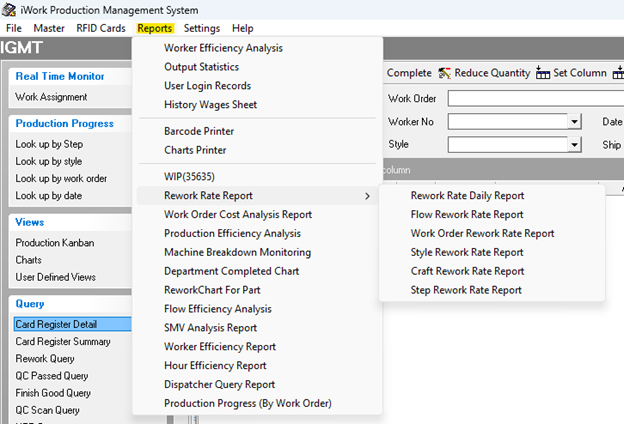Click into the Work Order input field
Image resolution: width=624 pixels, height=424 pixels.
point(536,98)
